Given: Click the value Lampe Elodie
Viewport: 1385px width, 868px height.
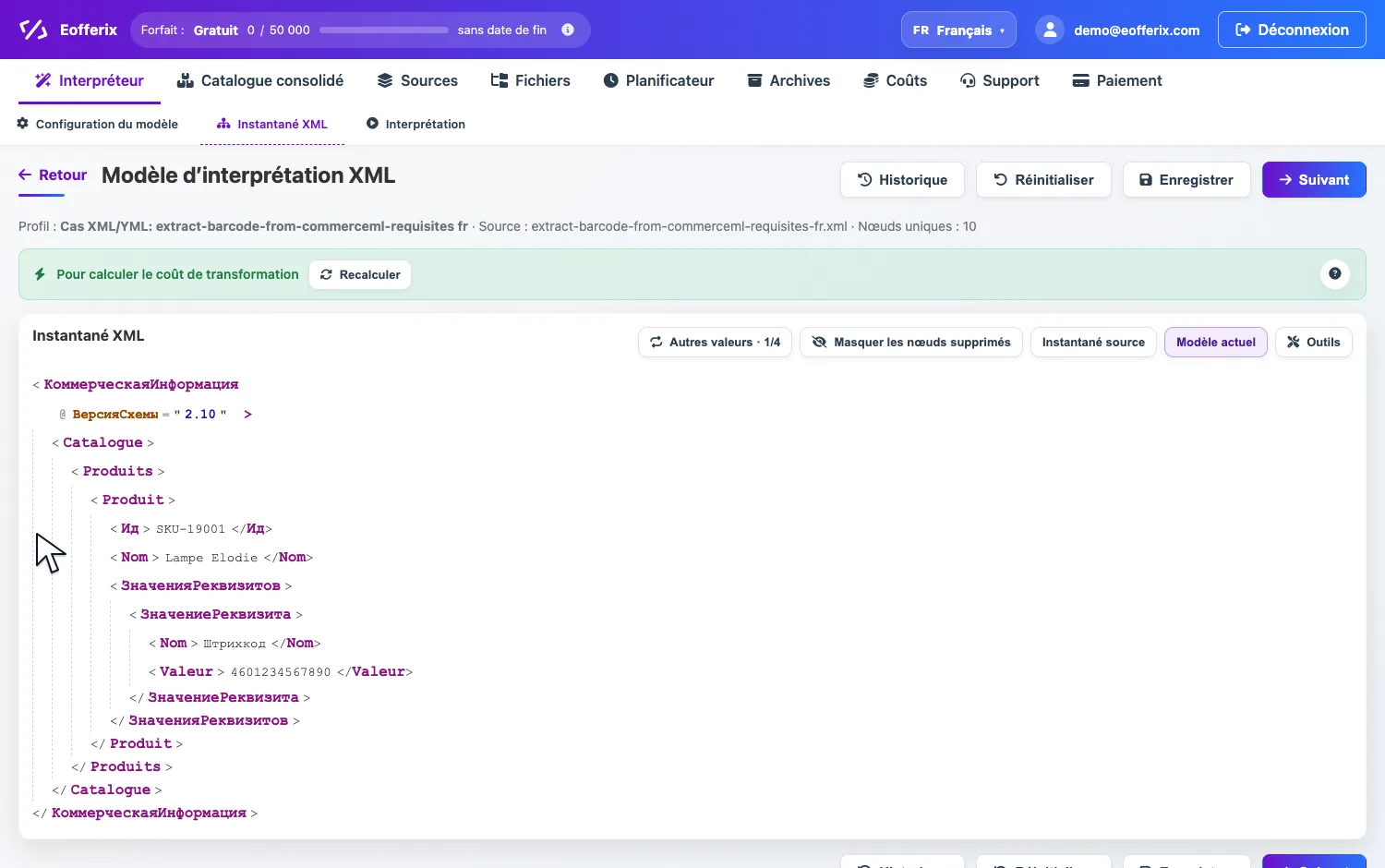Looking at the screenshot, I should point(211,558).
